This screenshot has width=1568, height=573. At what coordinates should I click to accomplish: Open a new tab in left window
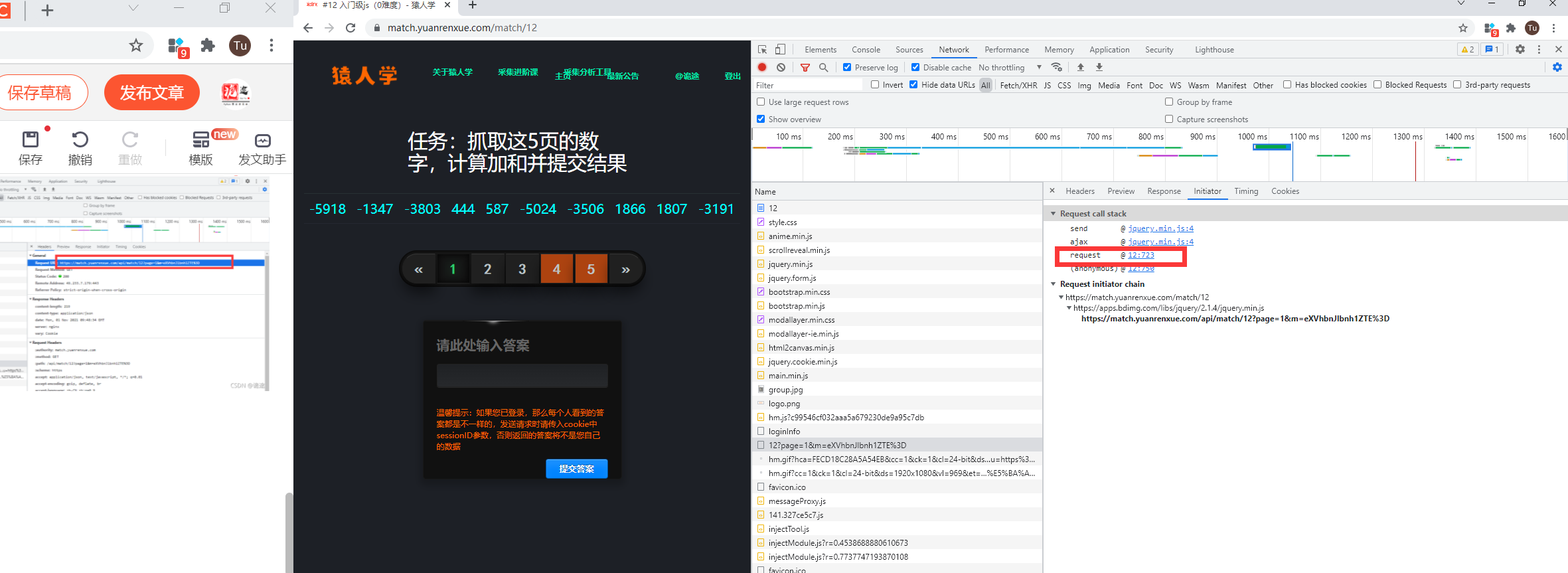pos(47,10)
